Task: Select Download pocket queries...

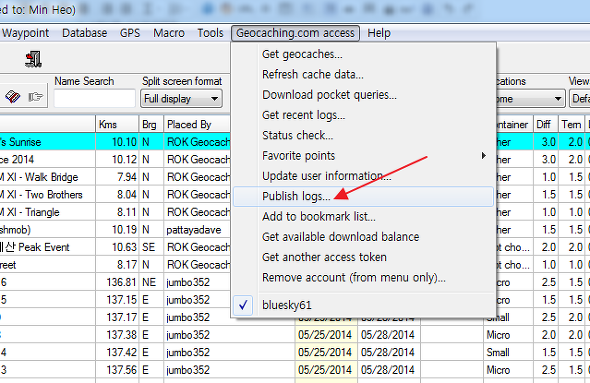Action: click(x=363, y=95)
